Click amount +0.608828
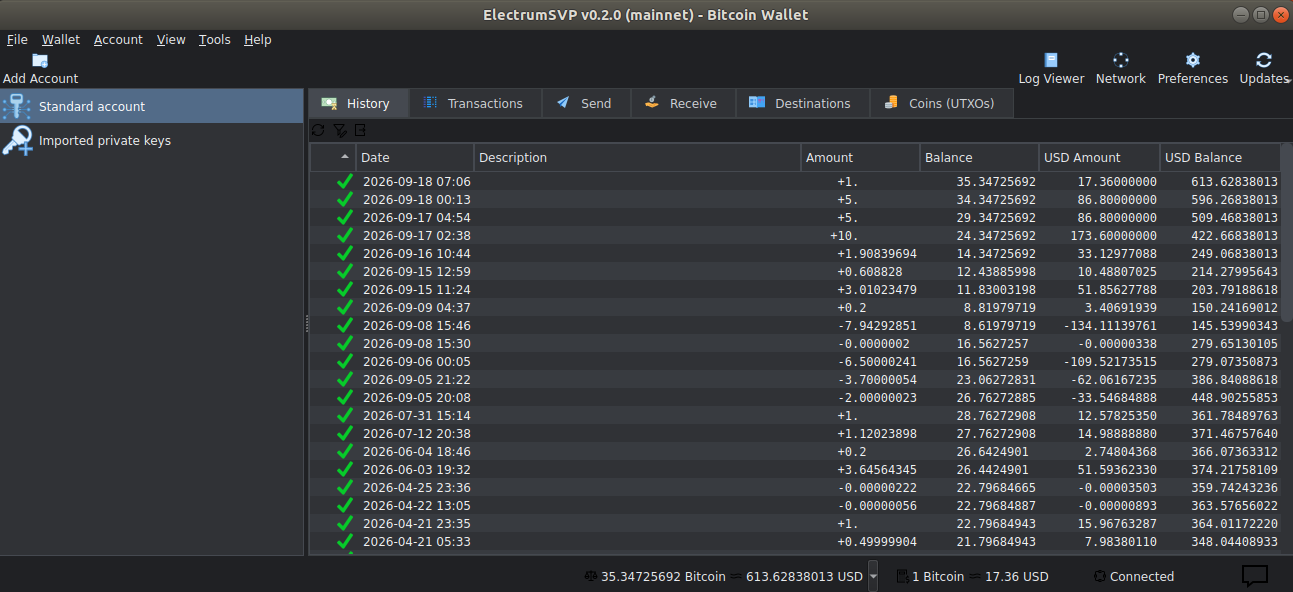Screen dimensions: 1293x592 click(x=870, y=272)
